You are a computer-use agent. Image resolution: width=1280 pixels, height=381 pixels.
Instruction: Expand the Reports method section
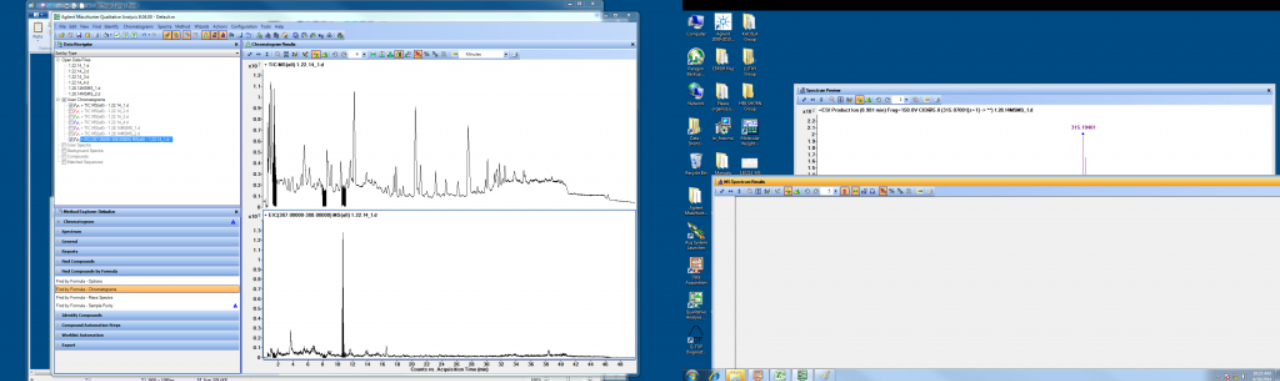(x=146, y=251)
